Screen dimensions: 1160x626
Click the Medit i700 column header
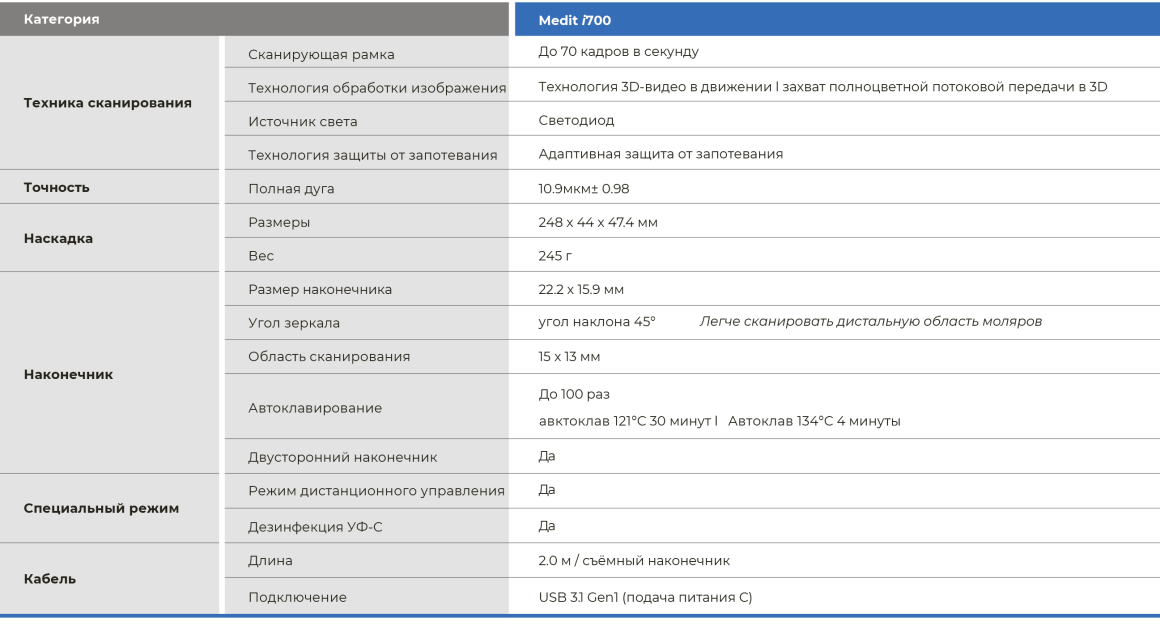tap(837, 19)
